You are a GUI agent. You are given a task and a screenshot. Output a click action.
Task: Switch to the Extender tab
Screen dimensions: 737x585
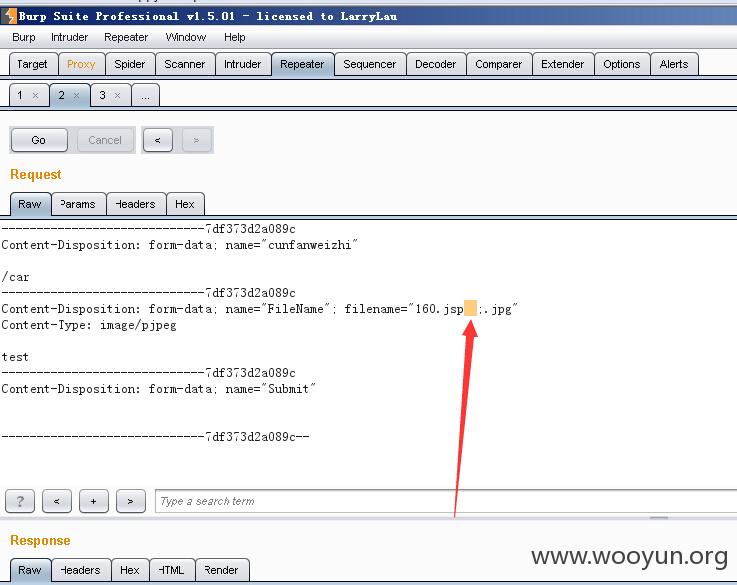(563, 64)
